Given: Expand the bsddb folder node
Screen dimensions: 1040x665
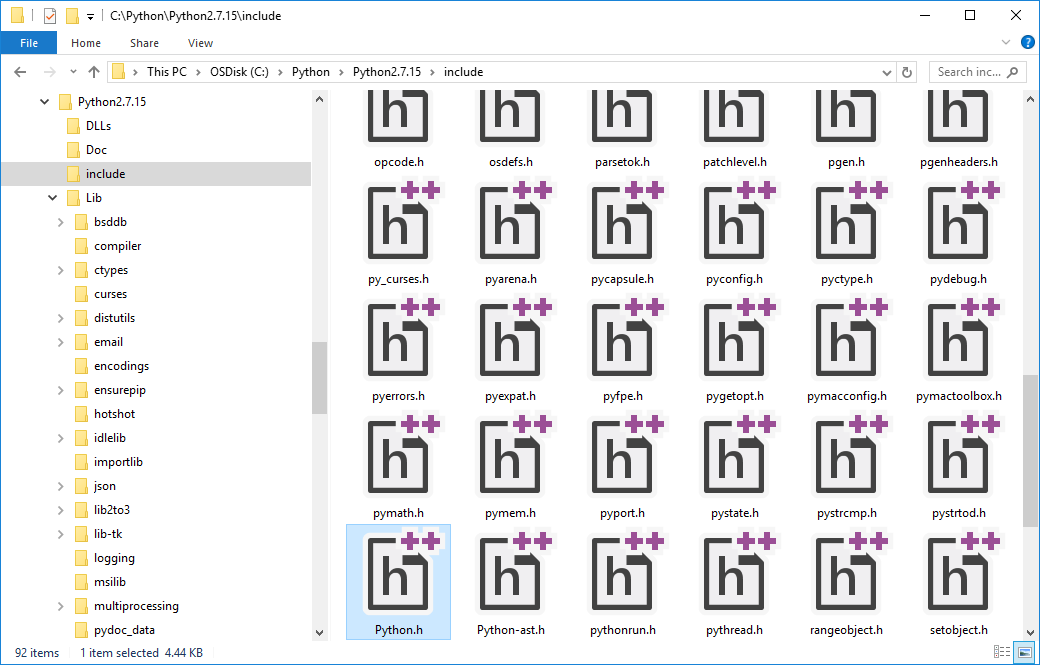Looking at the screenshot, I should 61,222.
